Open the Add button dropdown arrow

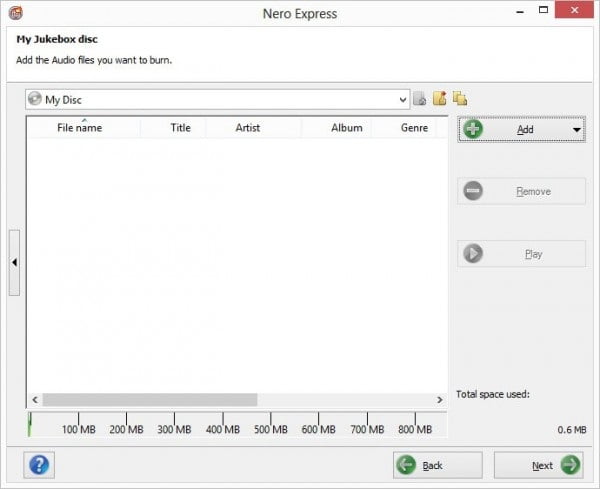pyautogui.click(x=577, y=130)
